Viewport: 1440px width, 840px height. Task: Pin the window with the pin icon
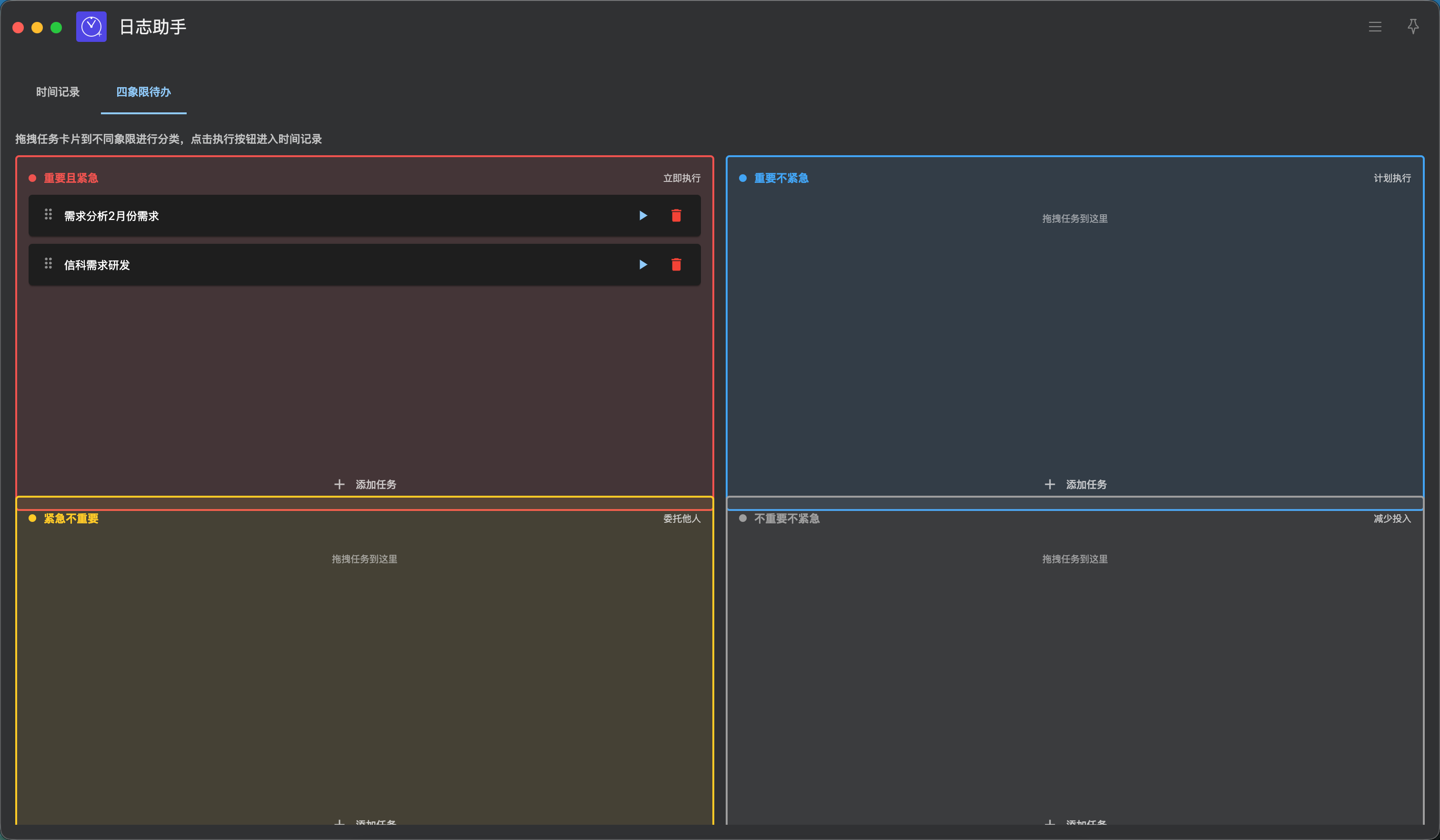click(x=1412, y=27)
